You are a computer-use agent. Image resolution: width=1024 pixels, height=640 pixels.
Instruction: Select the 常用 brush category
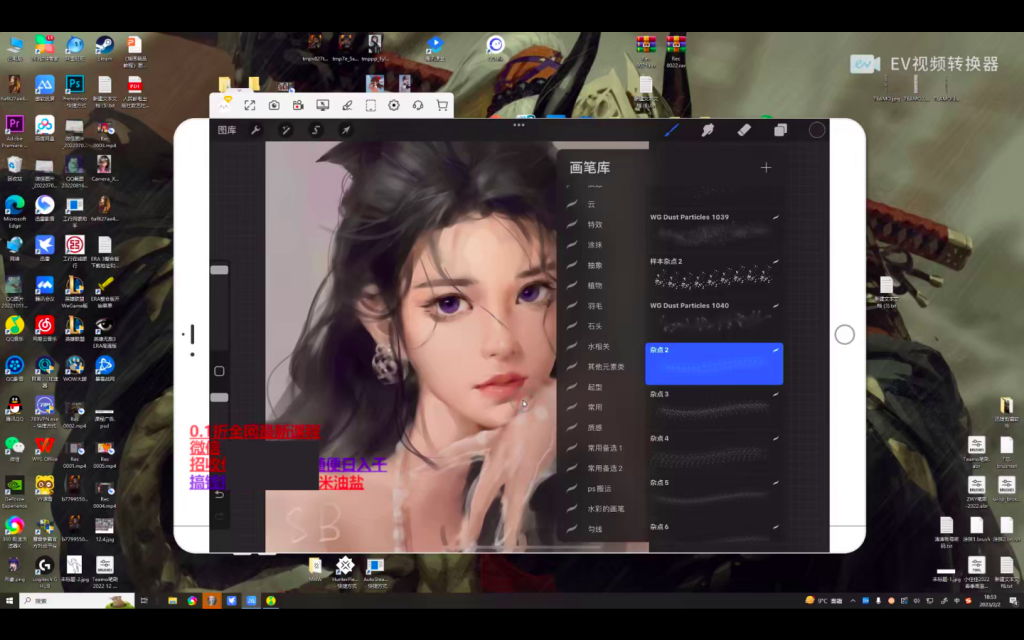595,407
